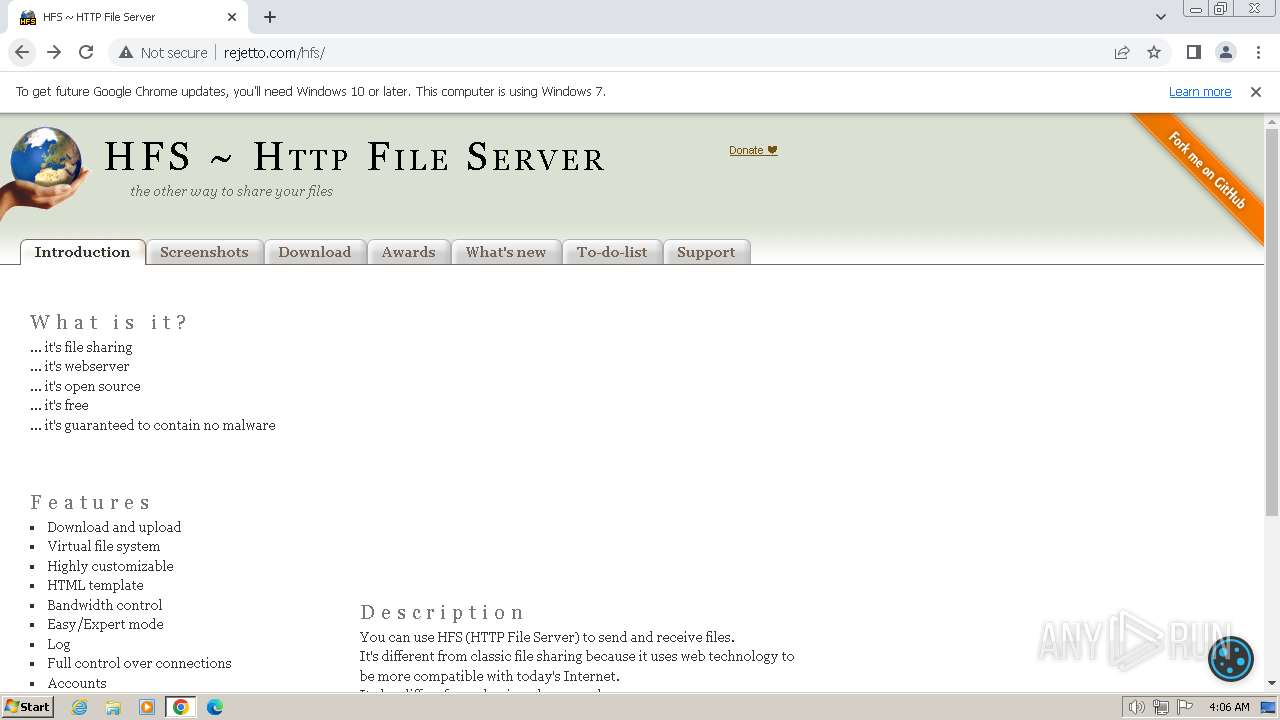1280x720 pixels.
Task: Close the HFS ~ HTTP File Server tab
Action: [x=232, y=17]
